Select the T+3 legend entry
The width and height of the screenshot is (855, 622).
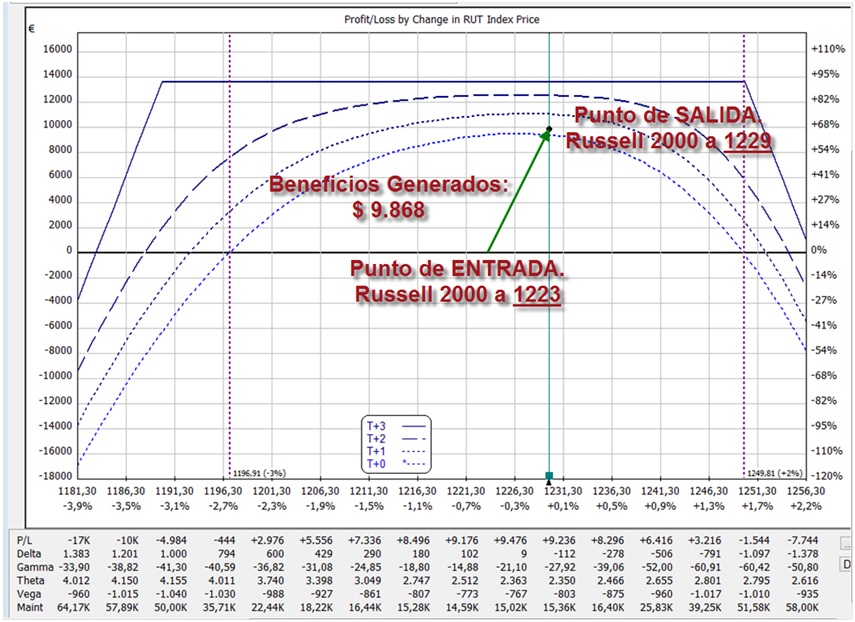pos(396,426)
